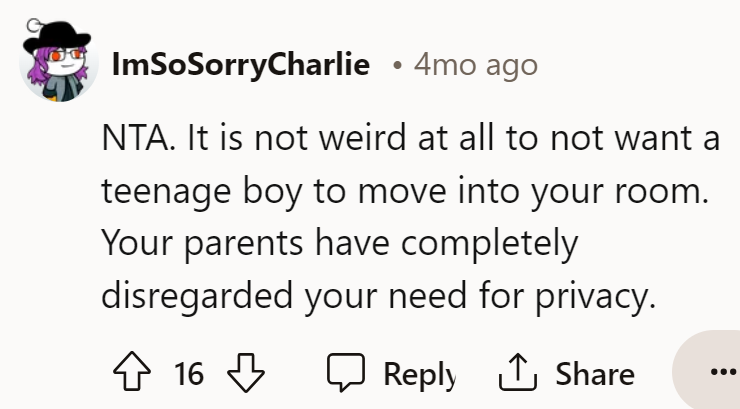Click the word 'NTA' in the comment

(x=135, y=138)
